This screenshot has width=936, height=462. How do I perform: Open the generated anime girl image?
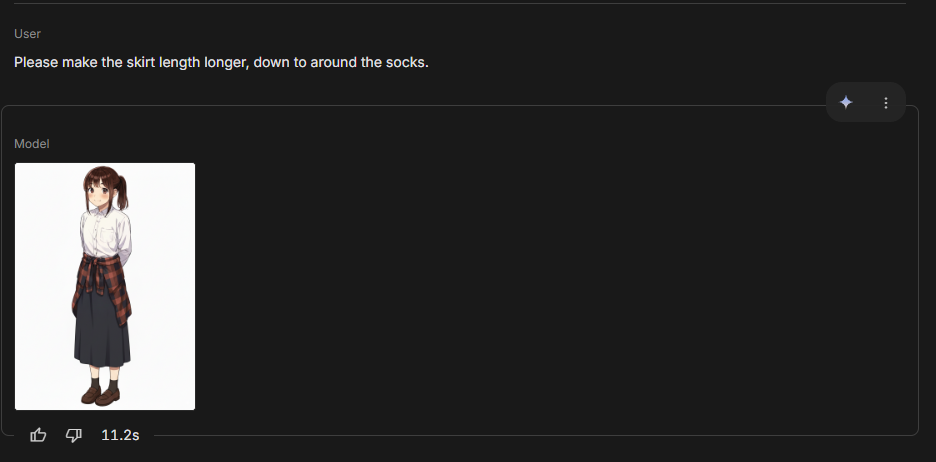(x=105, y=286)
